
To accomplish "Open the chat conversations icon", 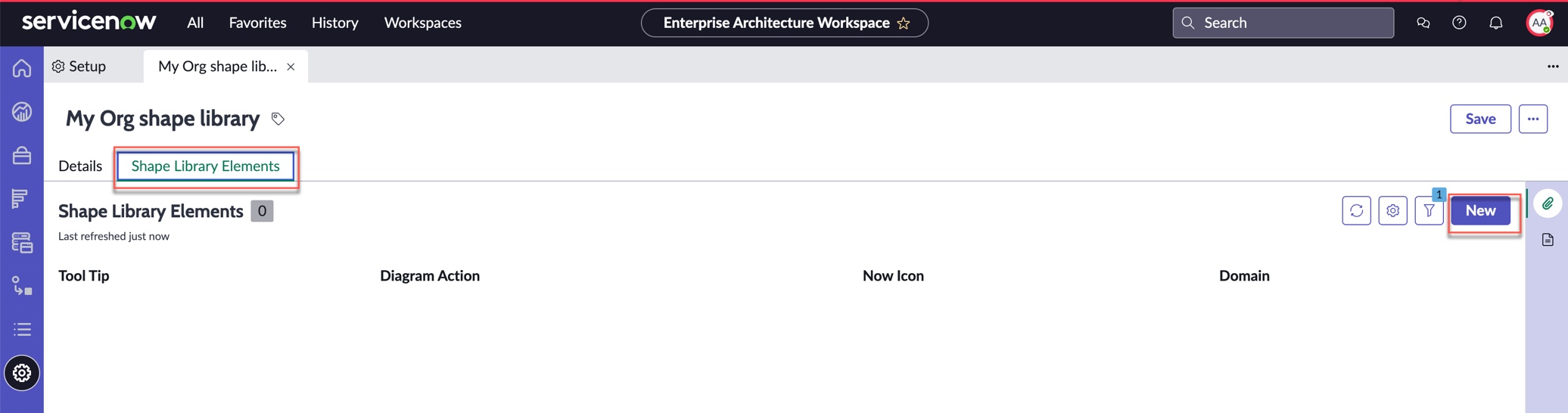I will (x=1423, y=23).
